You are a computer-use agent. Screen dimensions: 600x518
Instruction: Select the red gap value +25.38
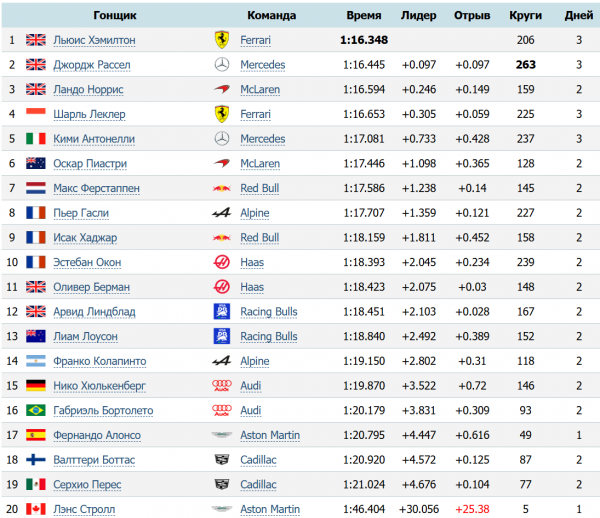pyautogui.click(x=472, y=509)
